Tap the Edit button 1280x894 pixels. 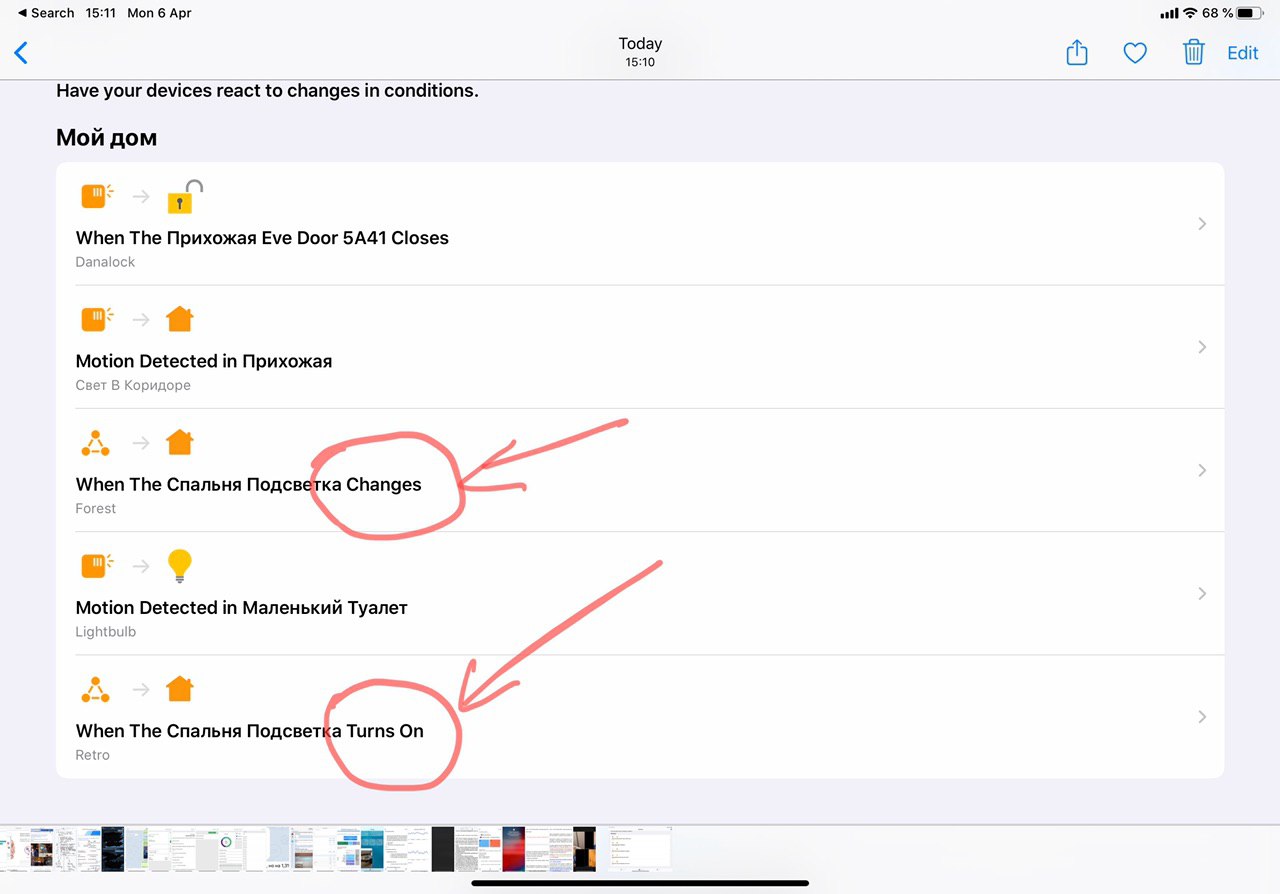[1243, 54]
